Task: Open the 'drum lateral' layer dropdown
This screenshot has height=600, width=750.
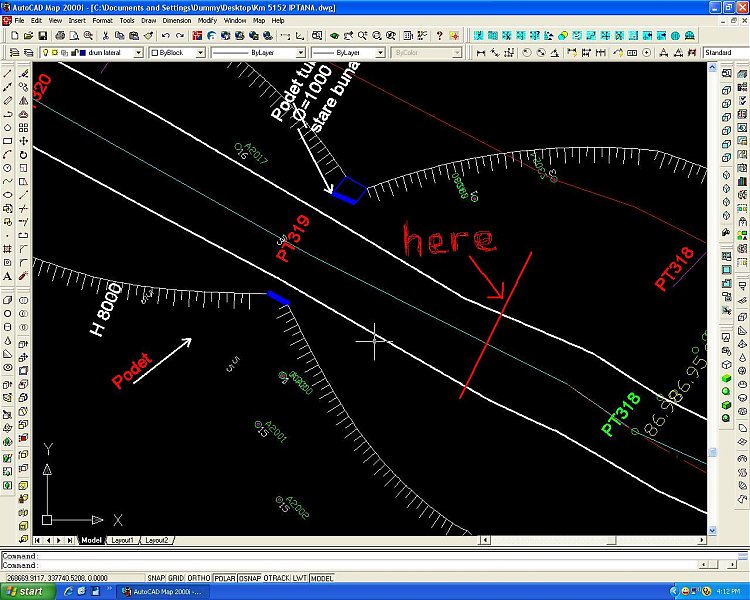Action: [x=137, y=52]
